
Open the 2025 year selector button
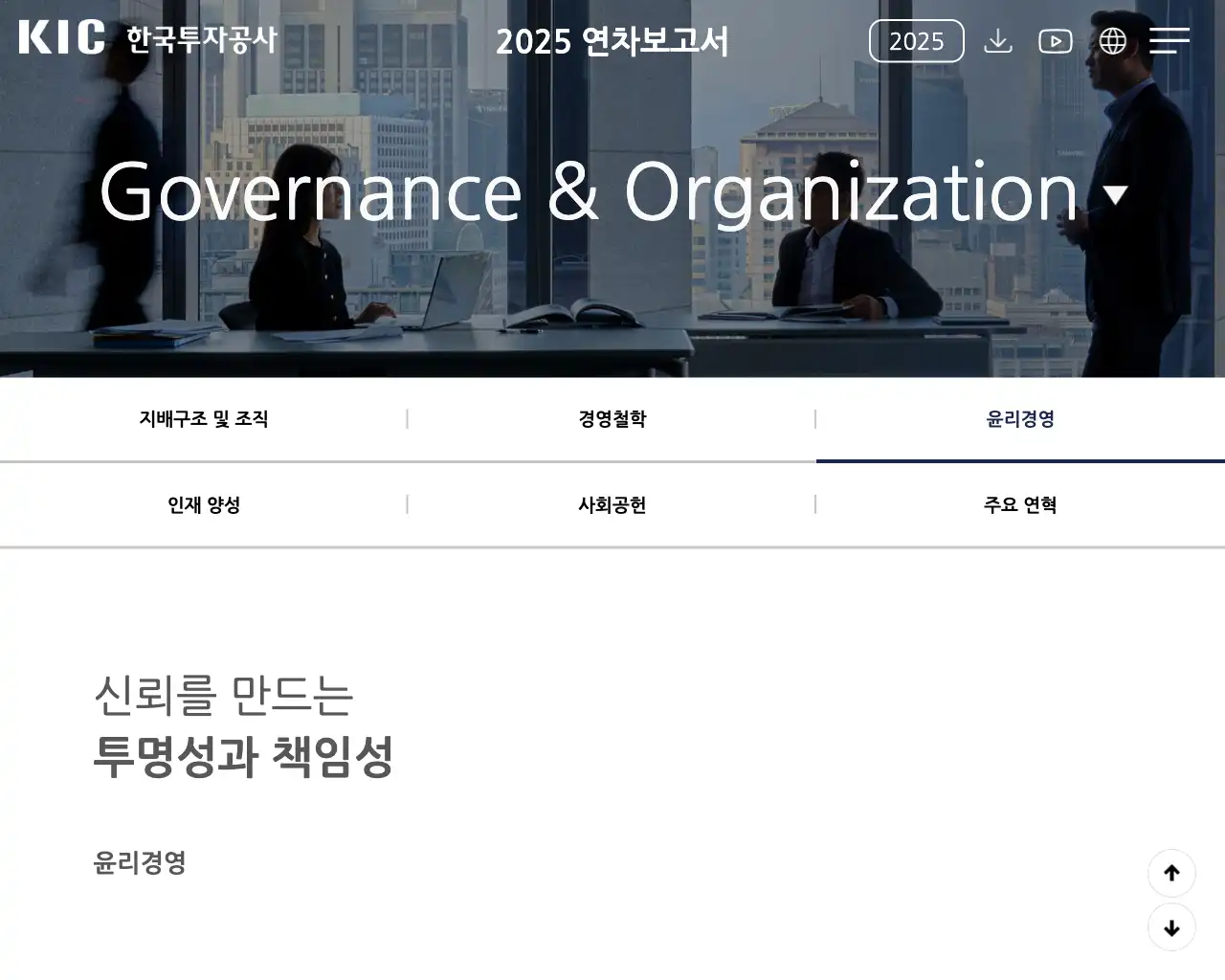click(x=916, y=41)
